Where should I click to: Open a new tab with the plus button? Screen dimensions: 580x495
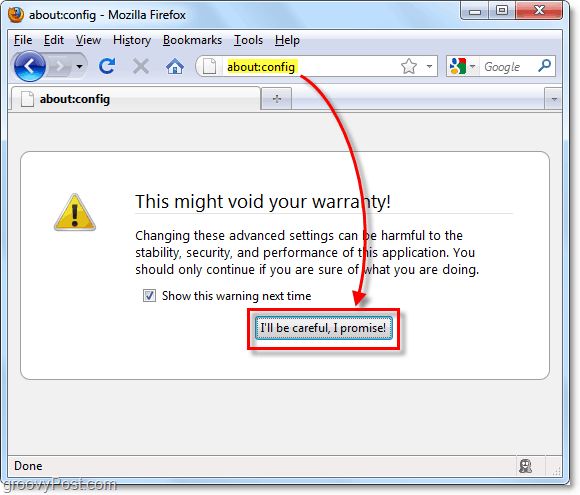point(277,99)
